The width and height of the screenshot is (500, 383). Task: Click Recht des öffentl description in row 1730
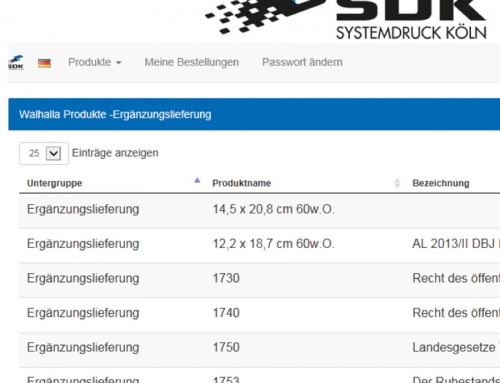point(456,278)
